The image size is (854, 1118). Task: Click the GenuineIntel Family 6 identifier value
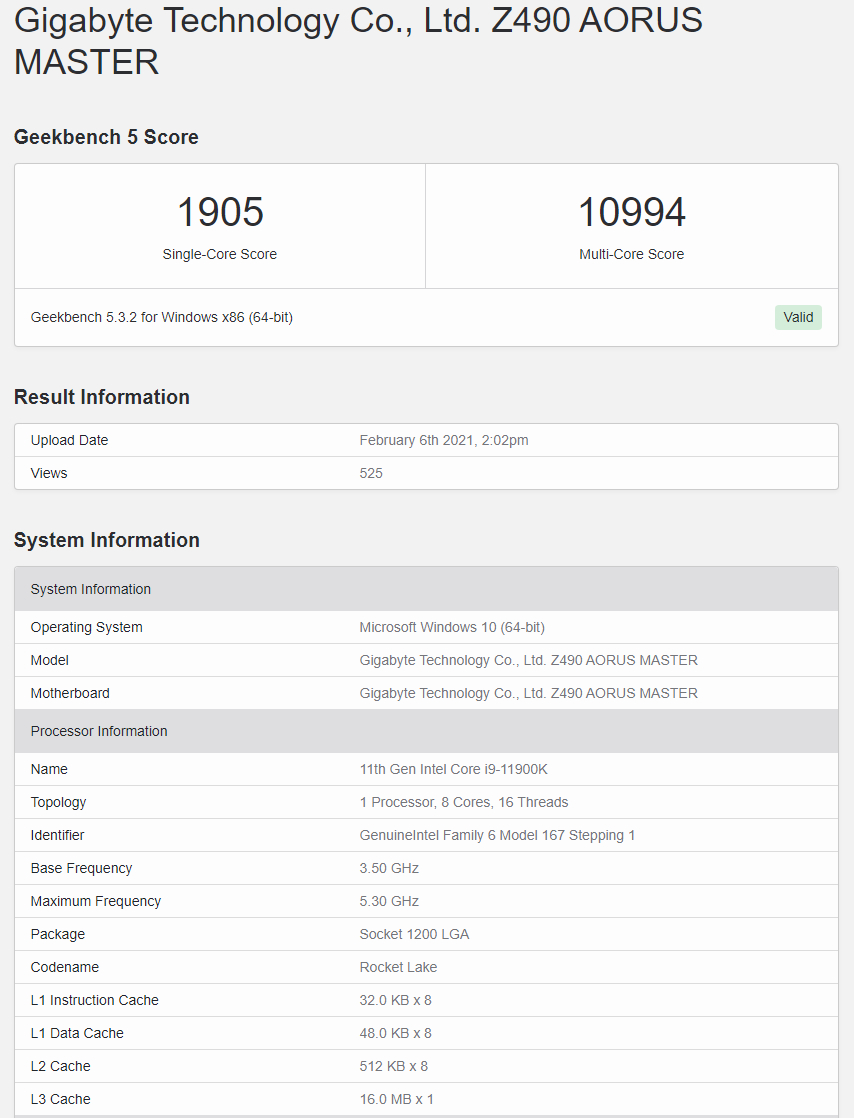click(x=497, y=835)
